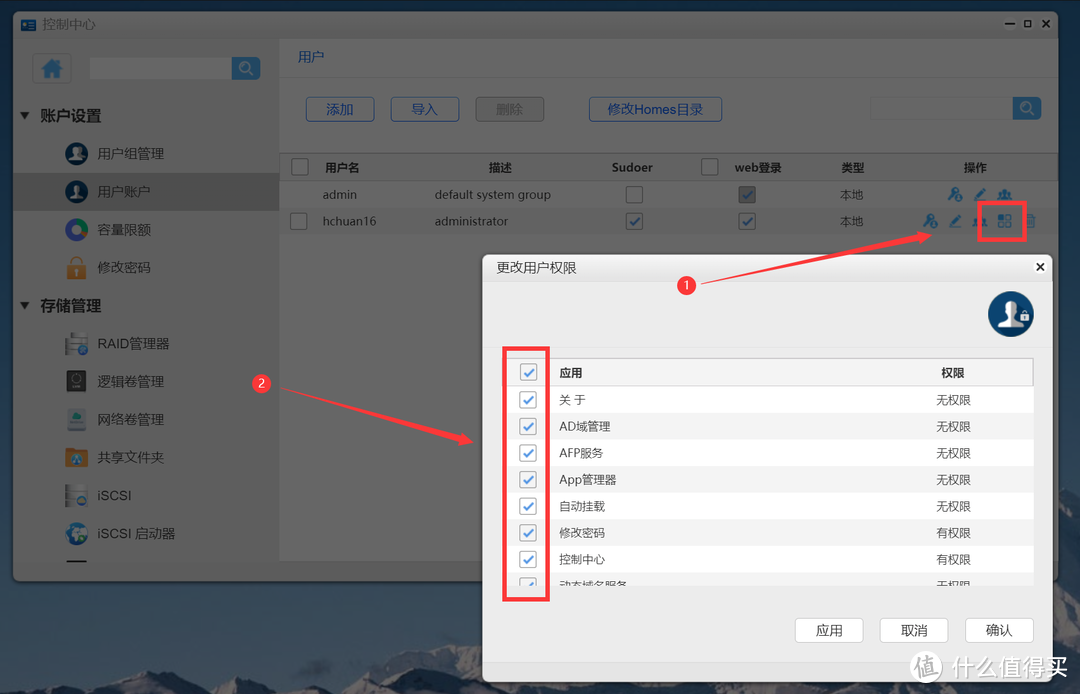1080x694 pixels.
Task: Click the trash delete icon for hchuan16
Action: (x=1031, y=221)
